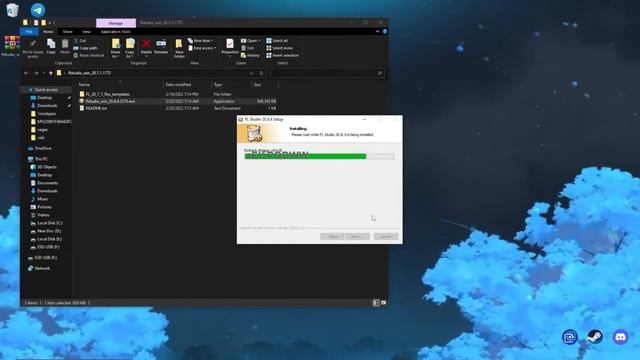Click History in the Open group

250,55
